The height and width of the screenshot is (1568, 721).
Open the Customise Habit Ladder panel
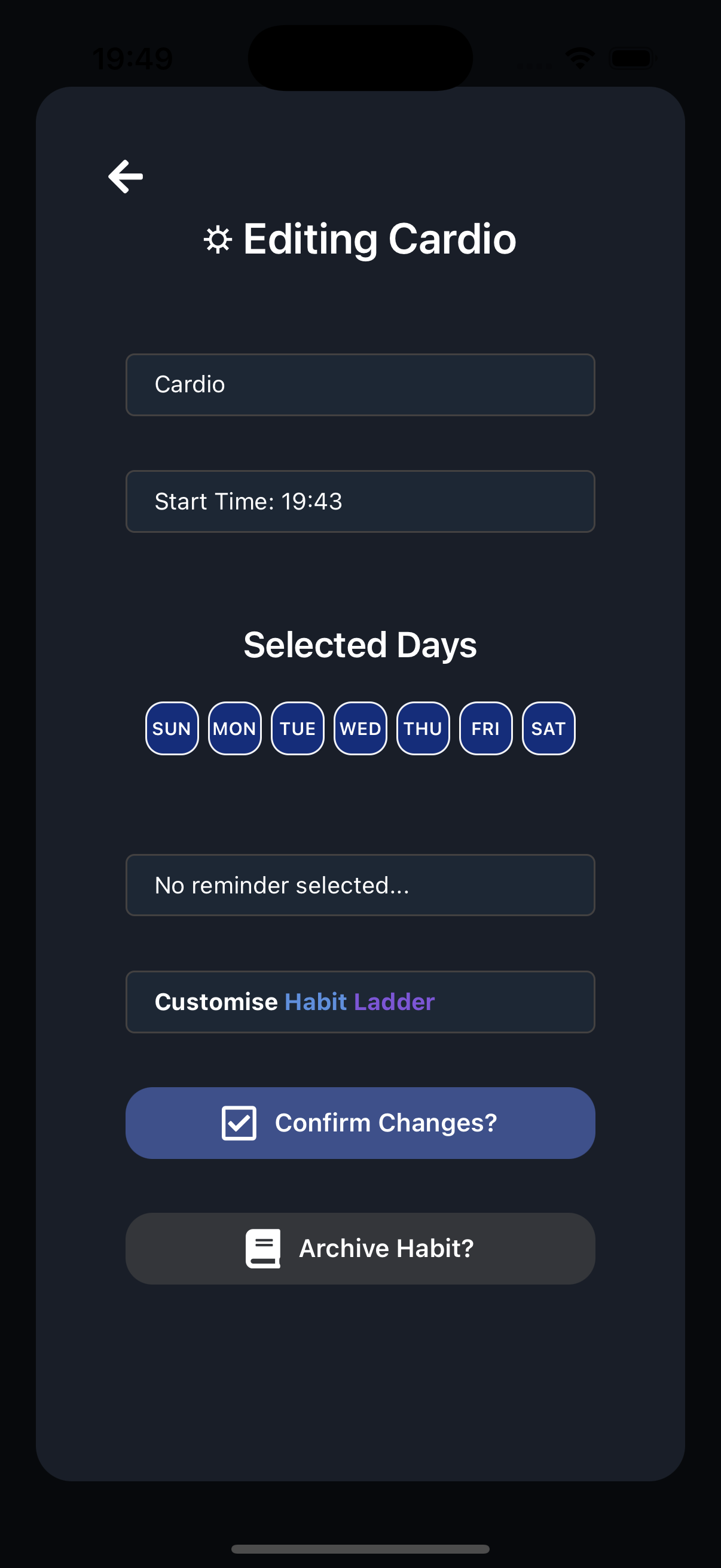360,1001
